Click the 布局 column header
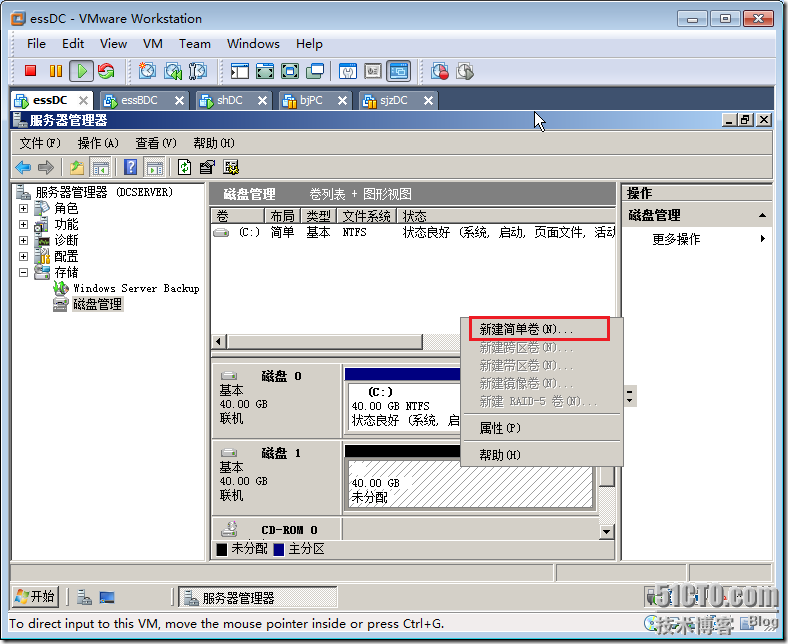788x644 pixels. click(x=282, y=216)
